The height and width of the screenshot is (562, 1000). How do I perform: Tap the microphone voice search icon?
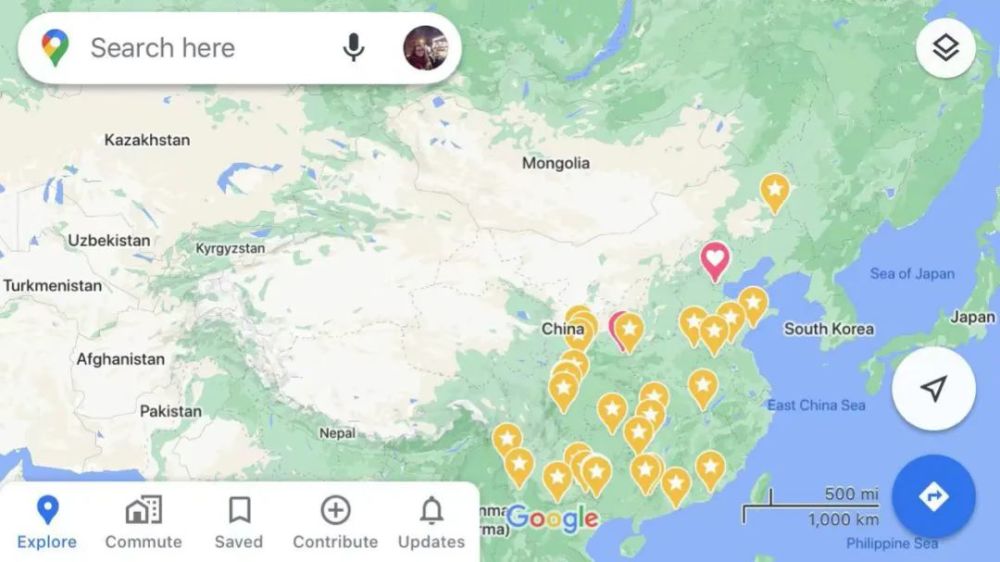pos(353,48)
